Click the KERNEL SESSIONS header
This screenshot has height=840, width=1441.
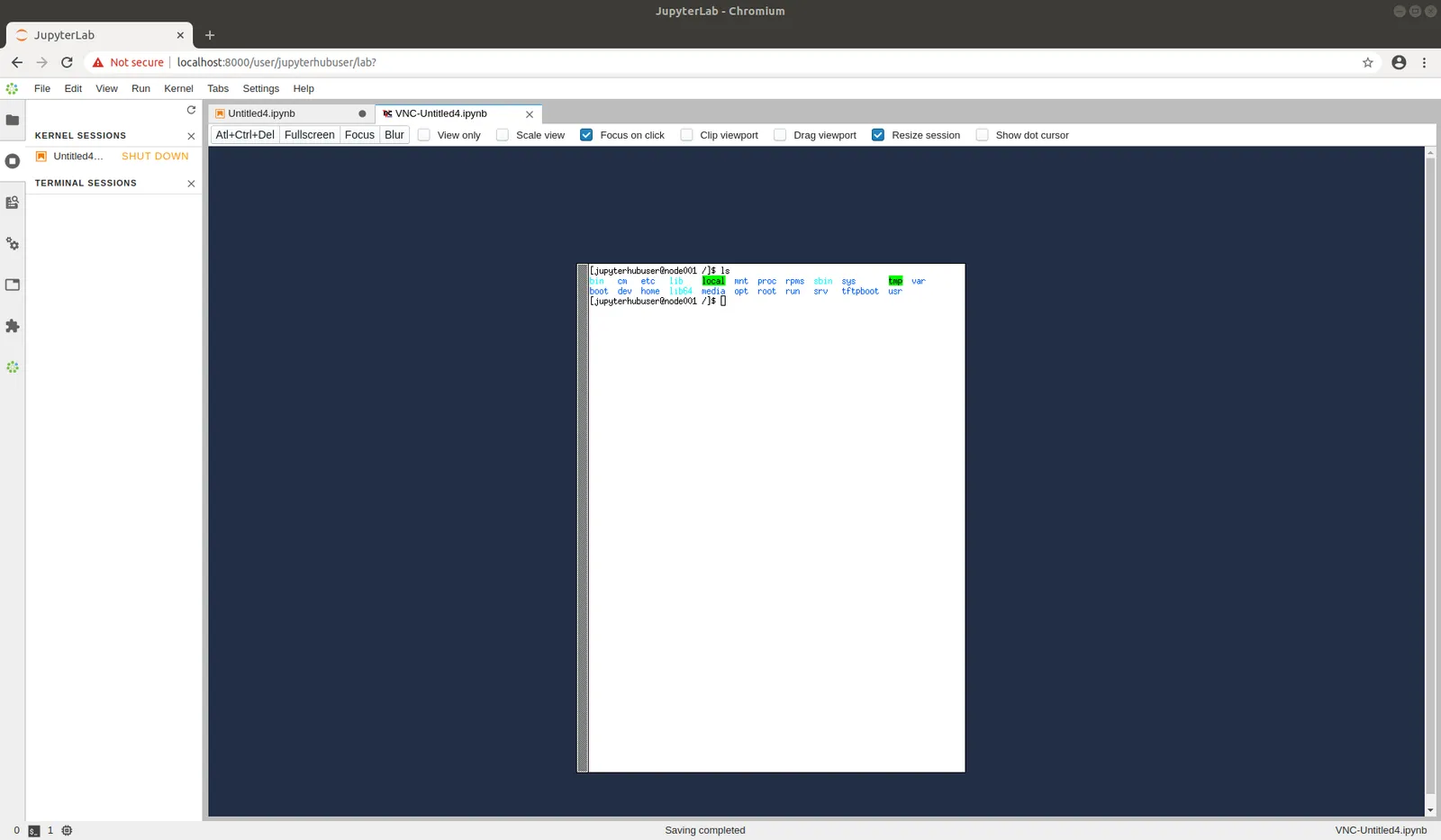pyautogui.click(x=80, y=136)
